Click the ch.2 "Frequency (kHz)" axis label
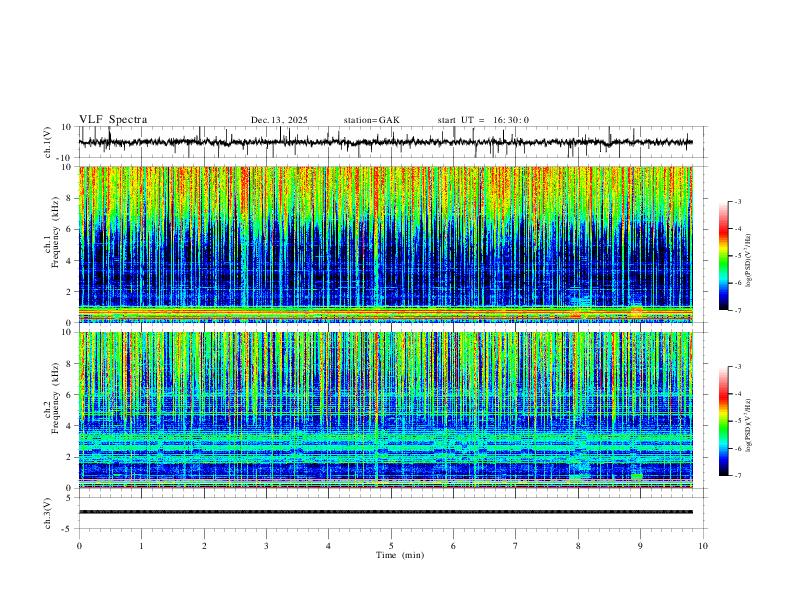 pos(56,398)
